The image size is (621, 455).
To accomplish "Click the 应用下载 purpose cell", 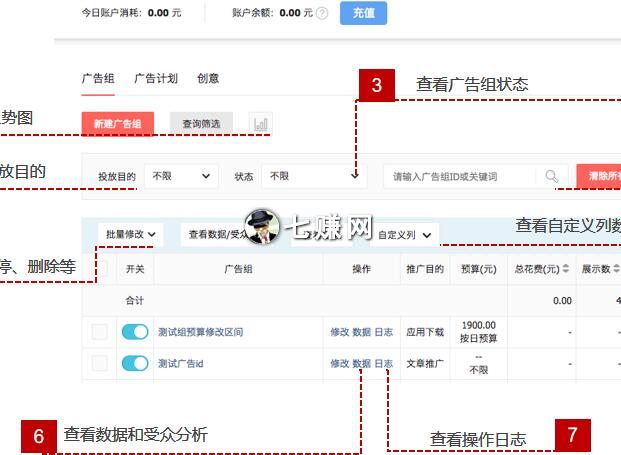I will coord(425,332).
